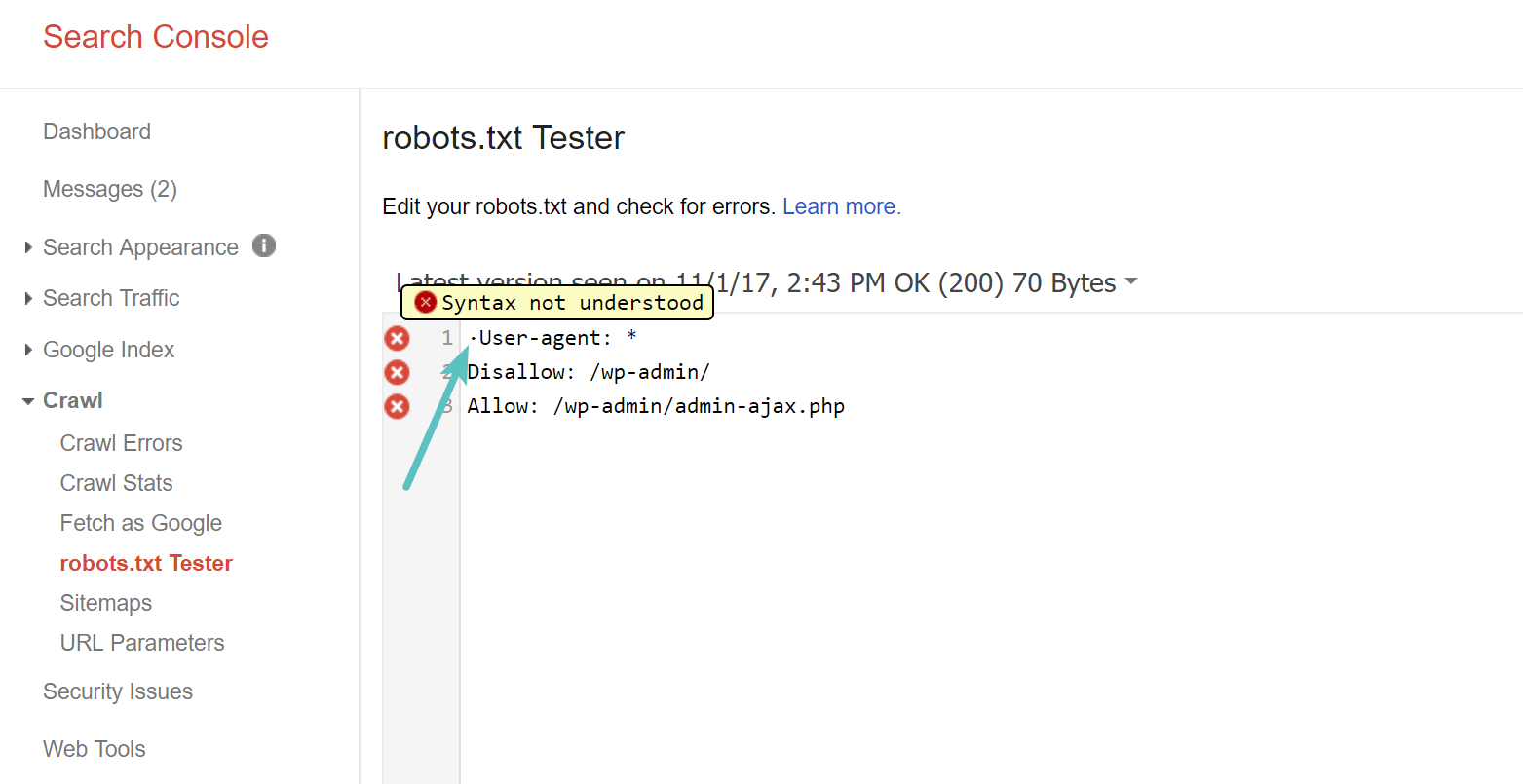Viewport: 1523px width, 784px height.
Task: Click the red error icon on line 3
Action: (x=397, y=406)
